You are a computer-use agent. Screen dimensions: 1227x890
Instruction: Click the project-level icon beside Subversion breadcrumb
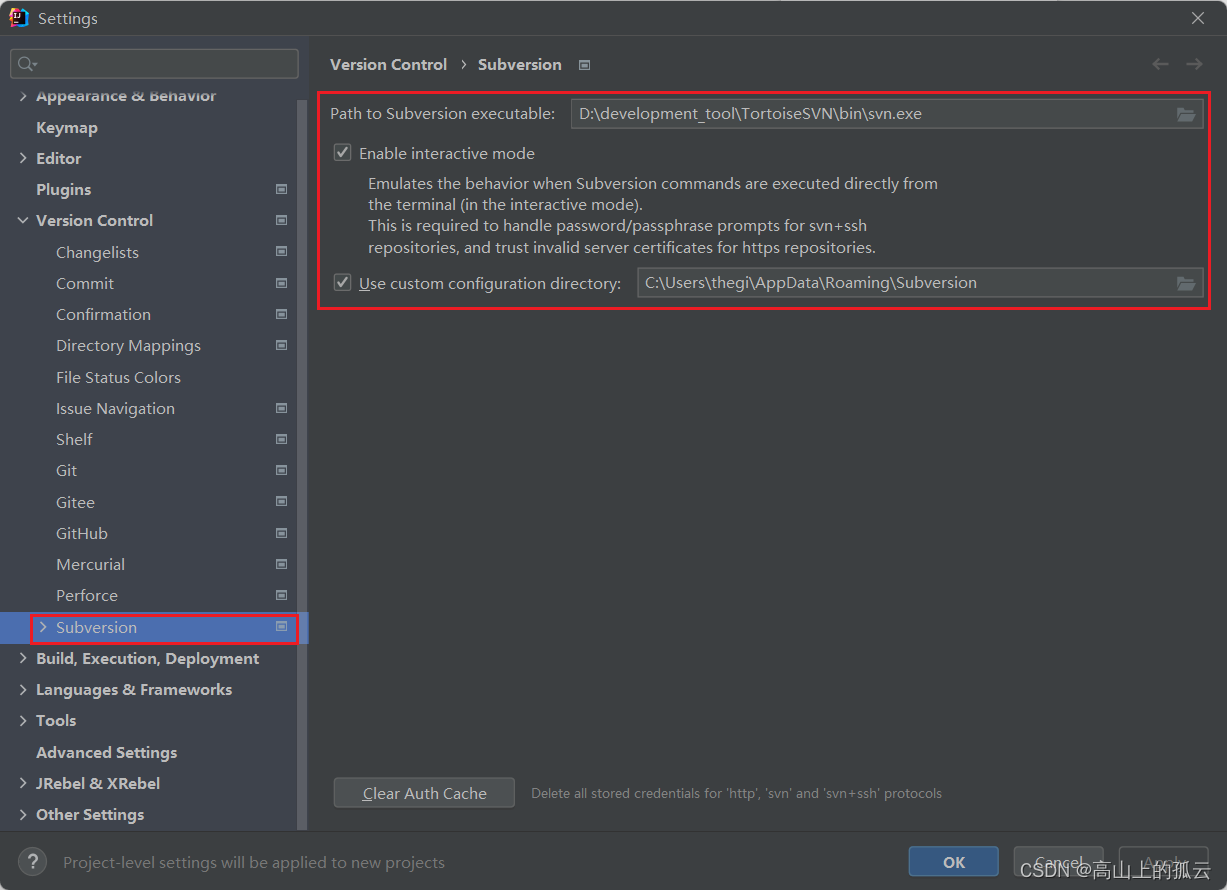click(x=585, y=65)
